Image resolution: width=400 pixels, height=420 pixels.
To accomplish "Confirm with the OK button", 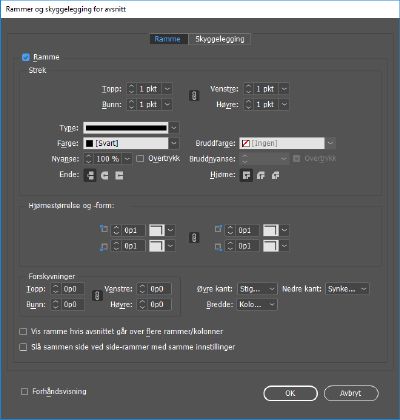I will click(290, 393).
